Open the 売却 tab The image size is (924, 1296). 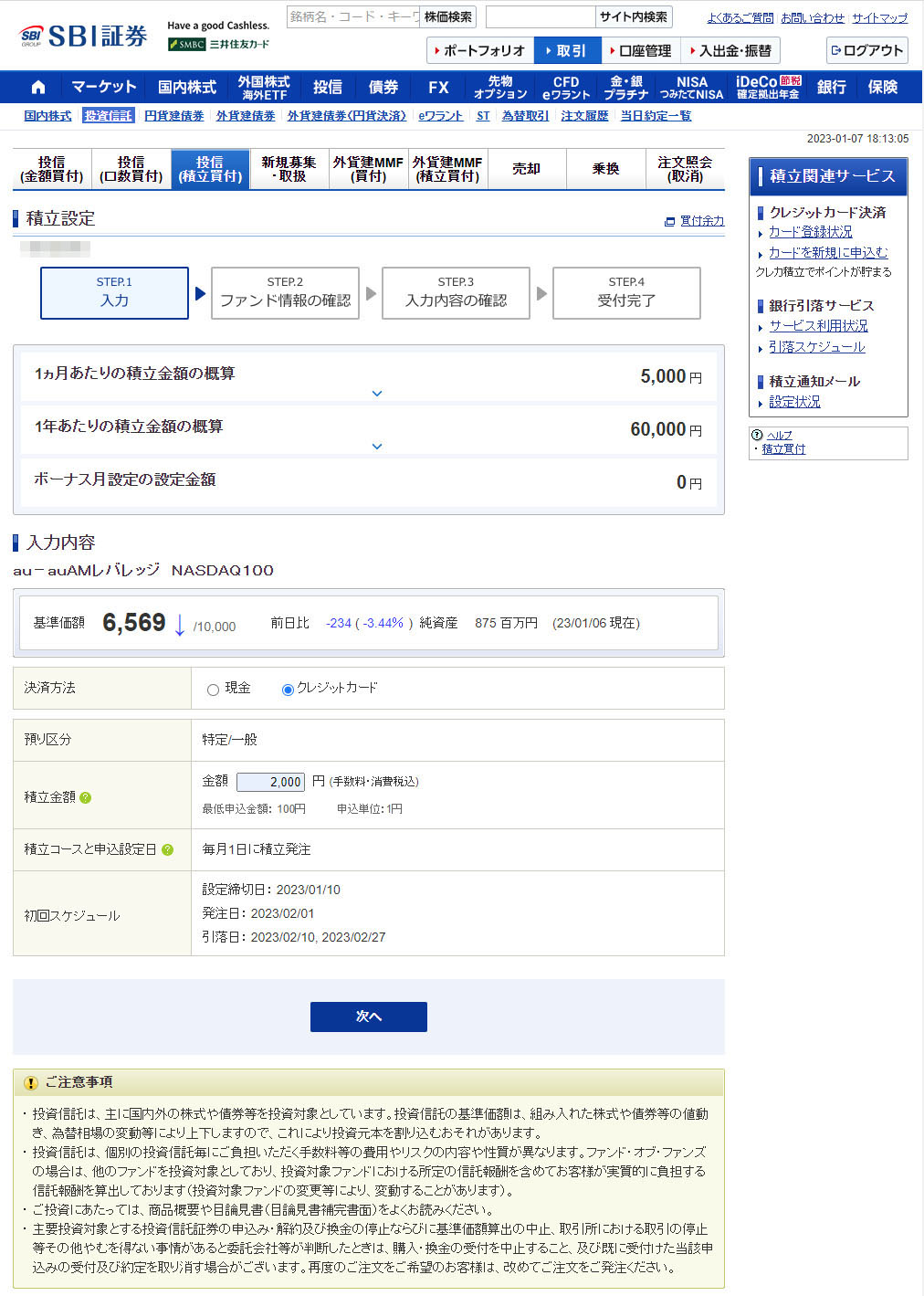click(x=527, y=169)
